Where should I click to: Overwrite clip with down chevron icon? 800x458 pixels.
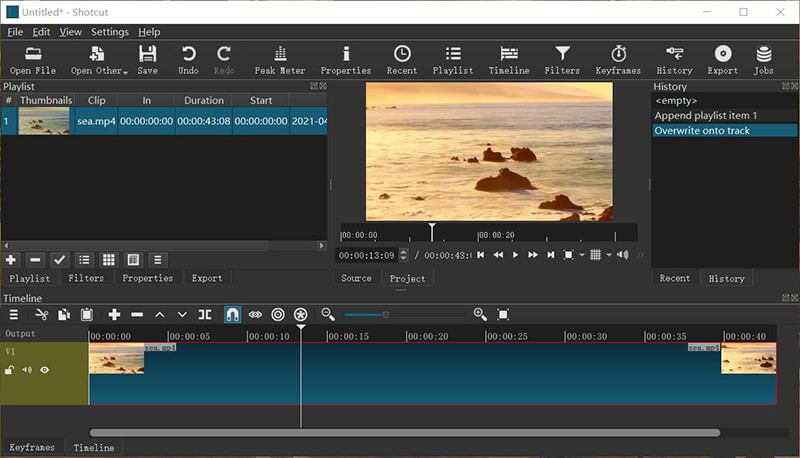[x=182, y=315]
